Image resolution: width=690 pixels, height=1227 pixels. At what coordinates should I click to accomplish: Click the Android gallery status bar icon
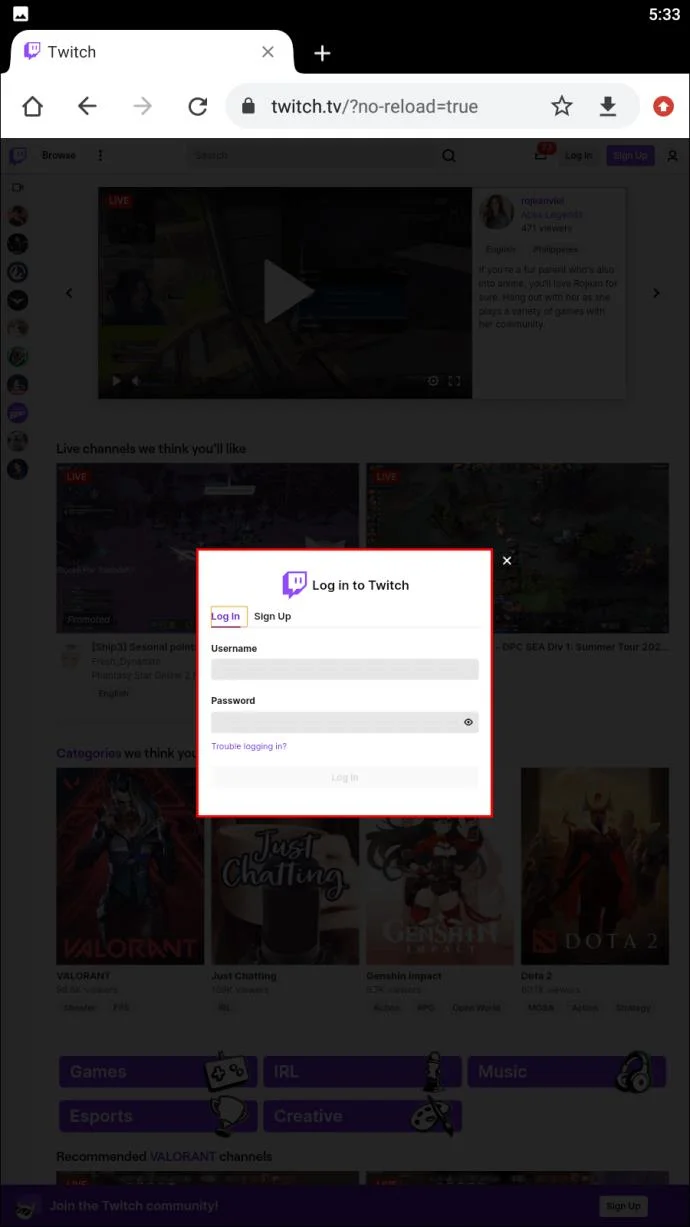pos(20,15)
